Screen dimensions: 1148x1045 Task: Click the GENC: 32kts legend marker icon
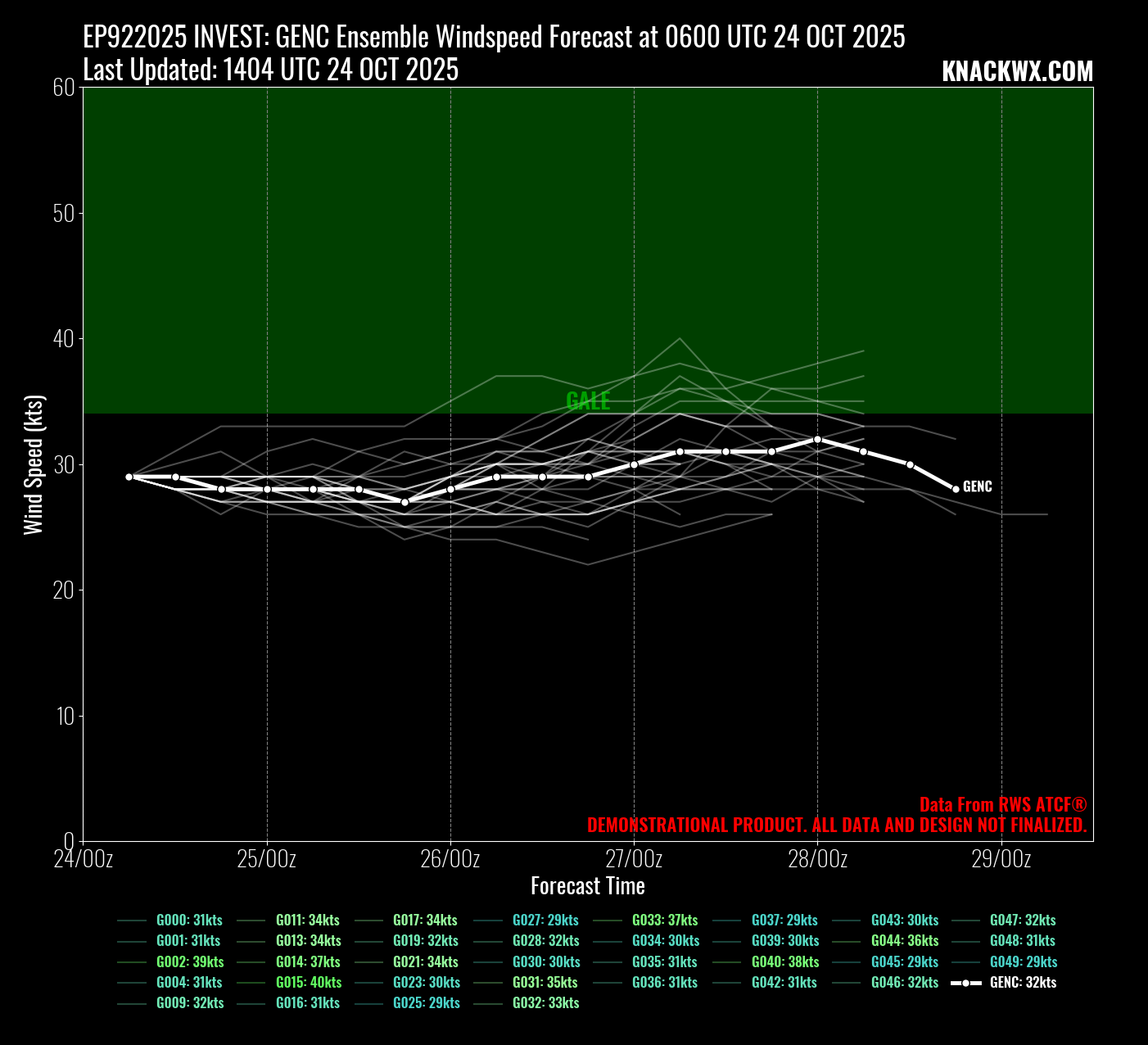pyautogui.click(x=966, y=982)
